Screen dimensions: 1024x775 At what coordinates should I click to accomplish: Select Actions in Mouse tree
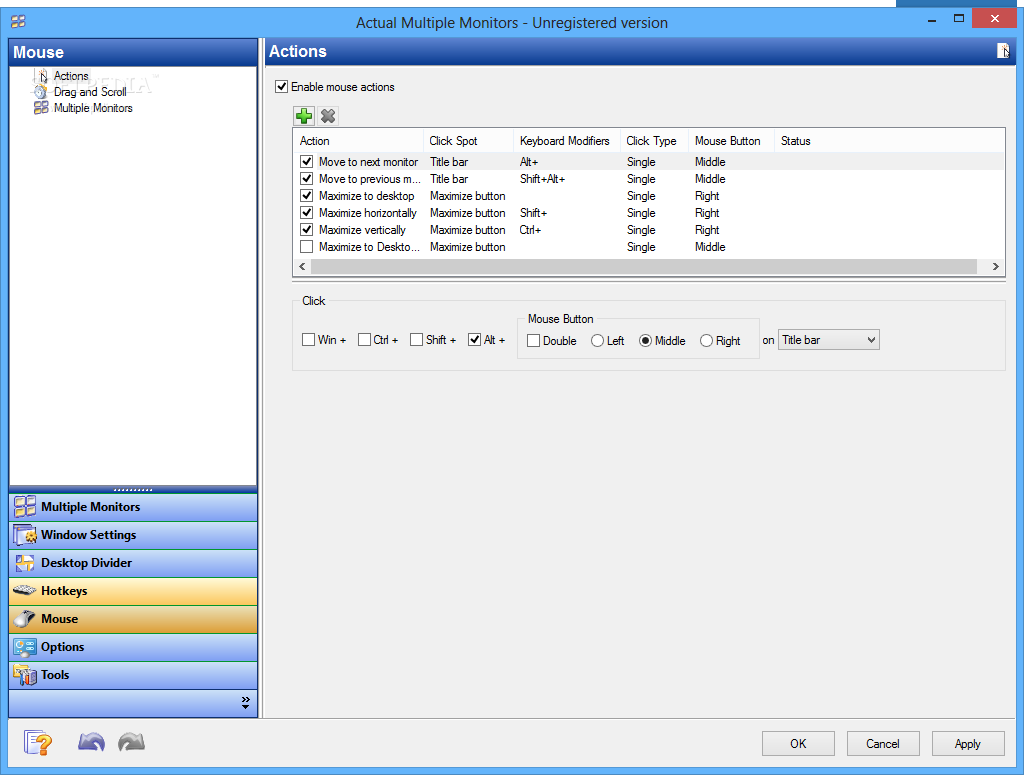click(71, 76)
